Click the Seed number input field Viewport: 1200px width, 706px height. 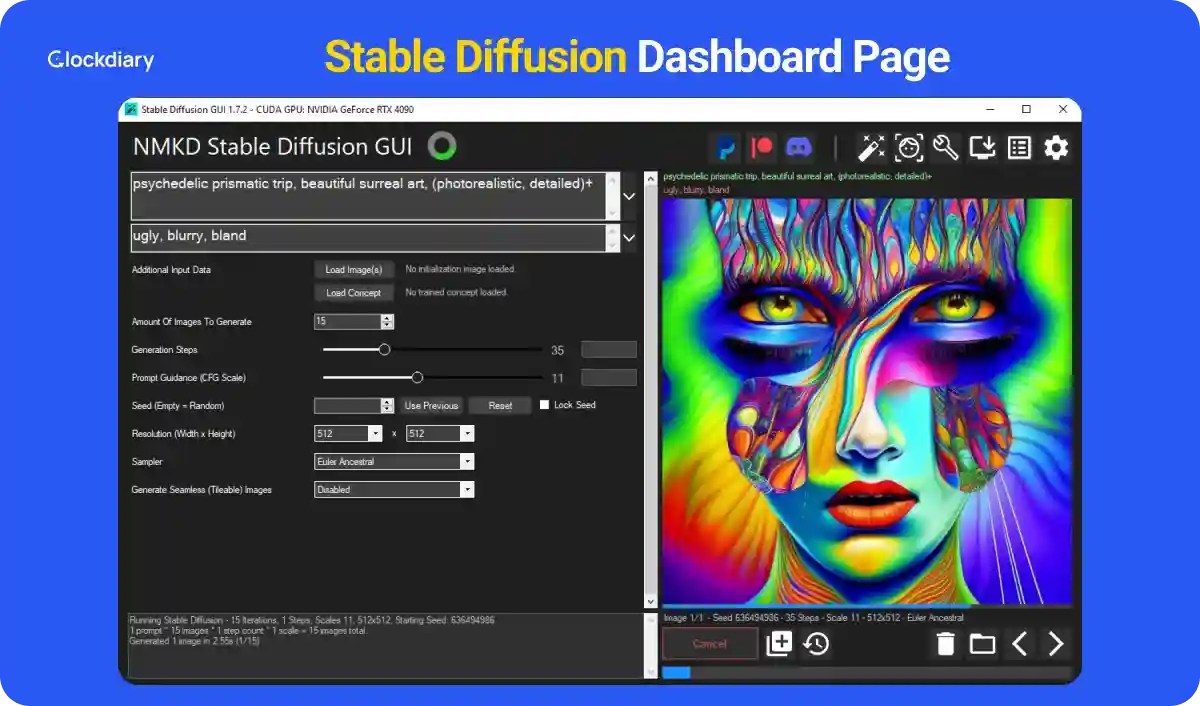pos(348,406)
